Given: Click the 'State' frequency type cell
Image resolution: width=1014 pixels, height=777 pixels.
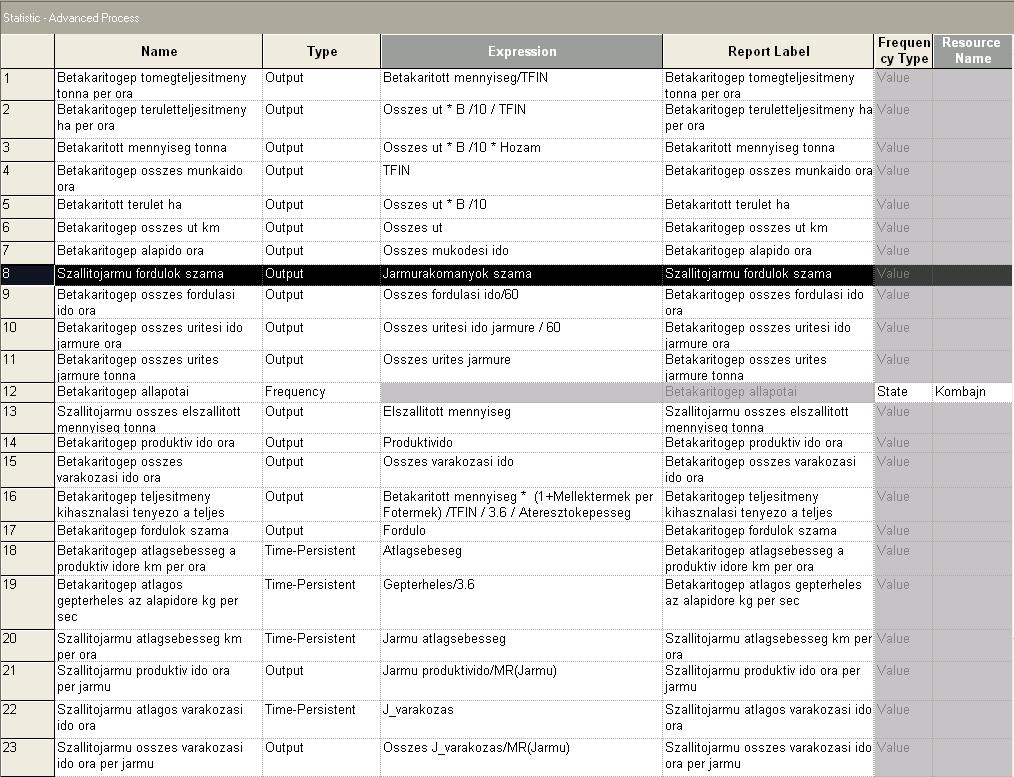Looking at the screenshot, I should pyautogui.click(x=903, y=392).
